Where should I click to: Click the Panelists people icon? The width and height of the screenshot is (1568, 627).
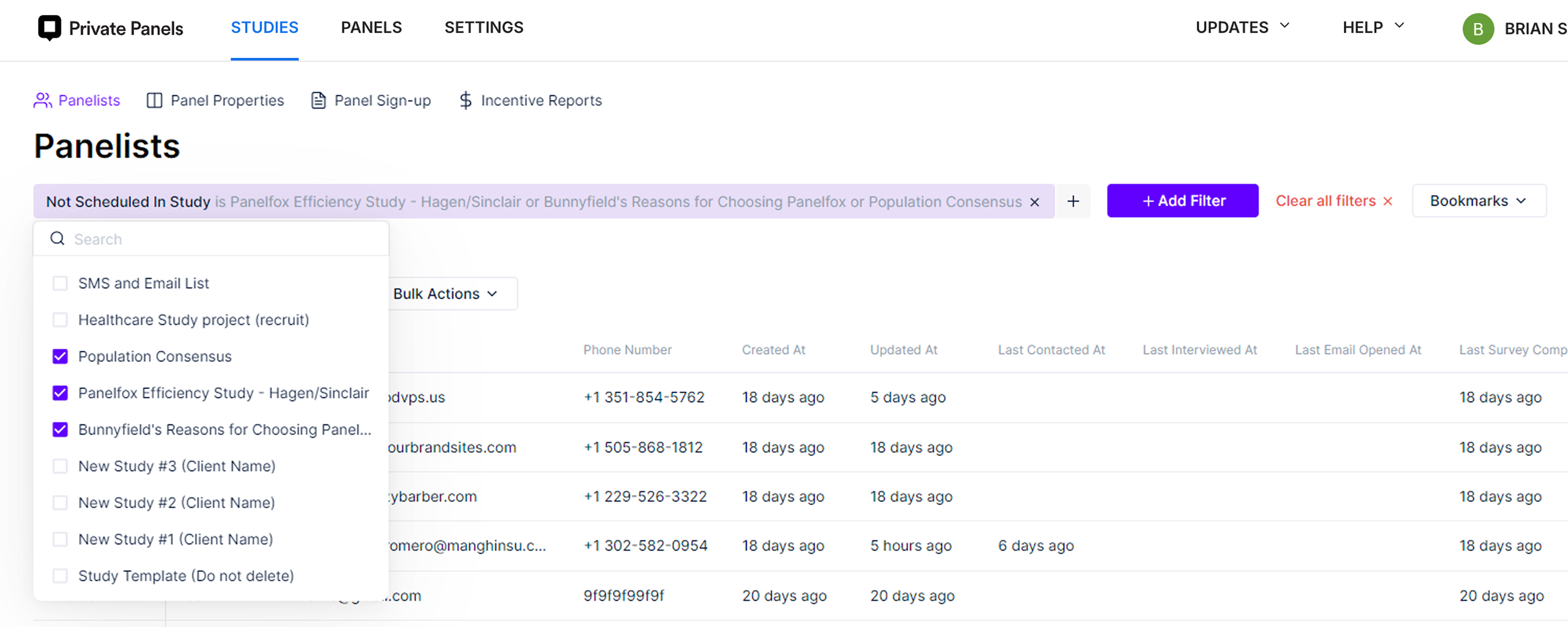coord(43,100)
